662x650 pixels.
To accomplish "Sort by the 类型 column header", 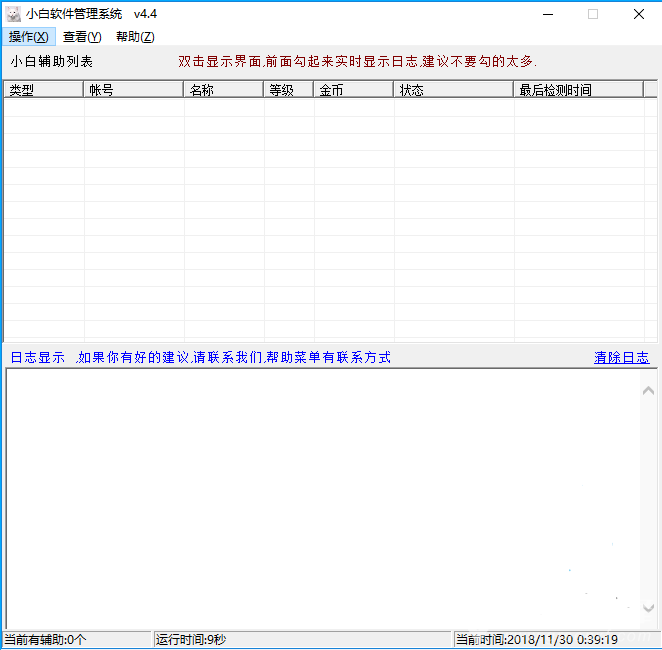I will (x=43, y=90).
